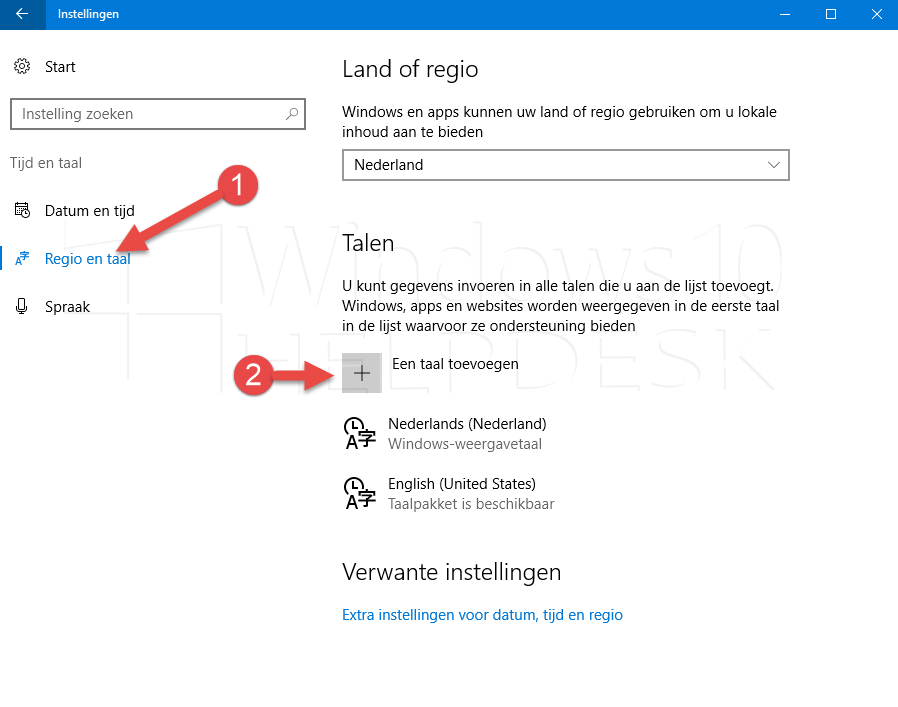Go back using the title bar arrow
This screenshot has width=898, height=707.
[22, 14]
